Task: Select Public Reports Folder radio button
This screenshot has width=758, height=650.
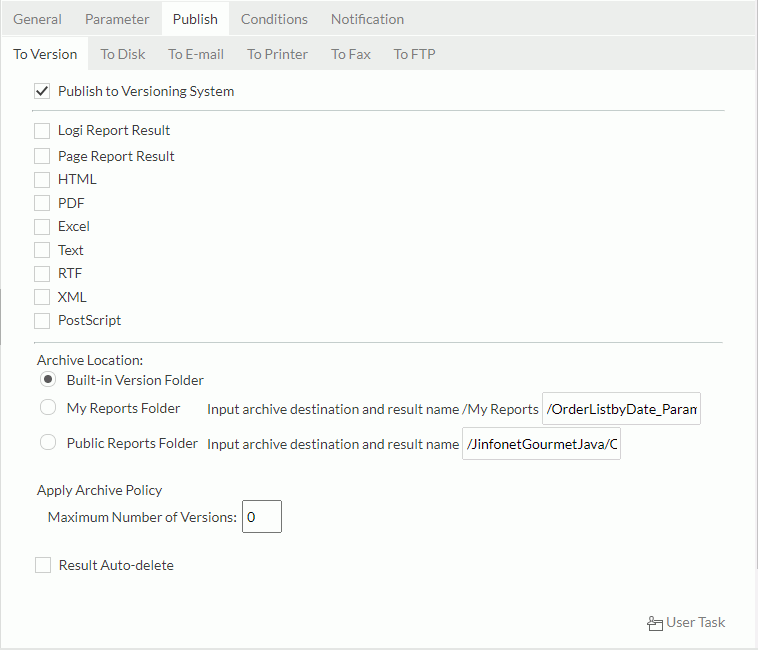Action: point(48,442)
